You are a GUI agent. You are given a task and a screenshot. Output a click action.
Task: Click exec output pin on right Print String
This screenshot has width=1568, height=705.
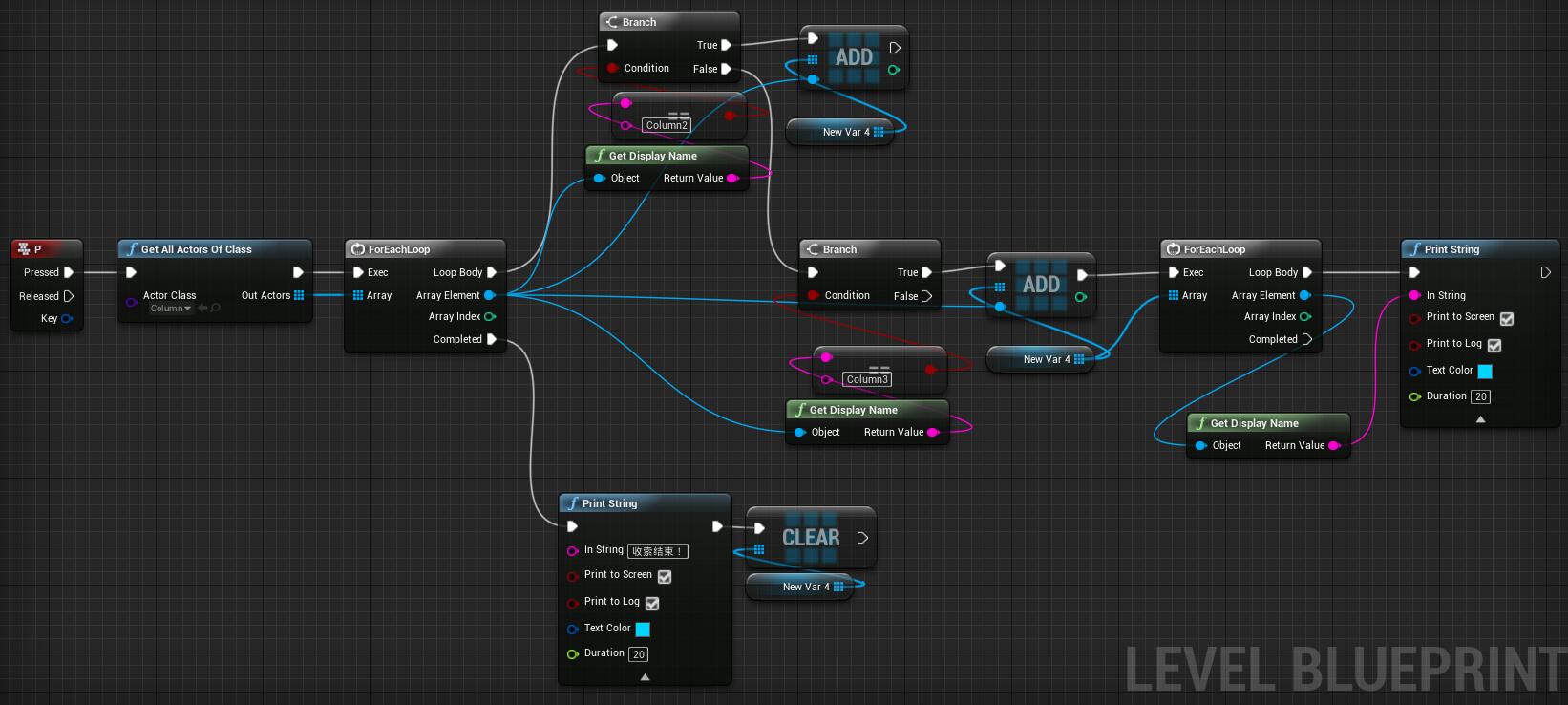[x=1546, y=272]
